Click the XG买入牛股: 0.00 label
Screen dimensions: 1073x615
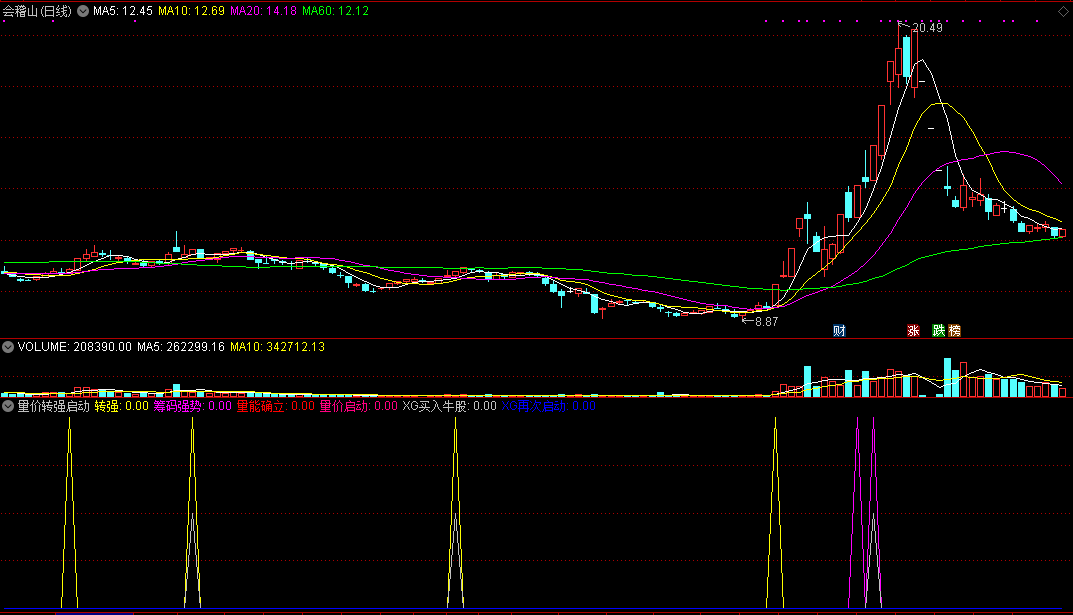click(x=450, y=406)
